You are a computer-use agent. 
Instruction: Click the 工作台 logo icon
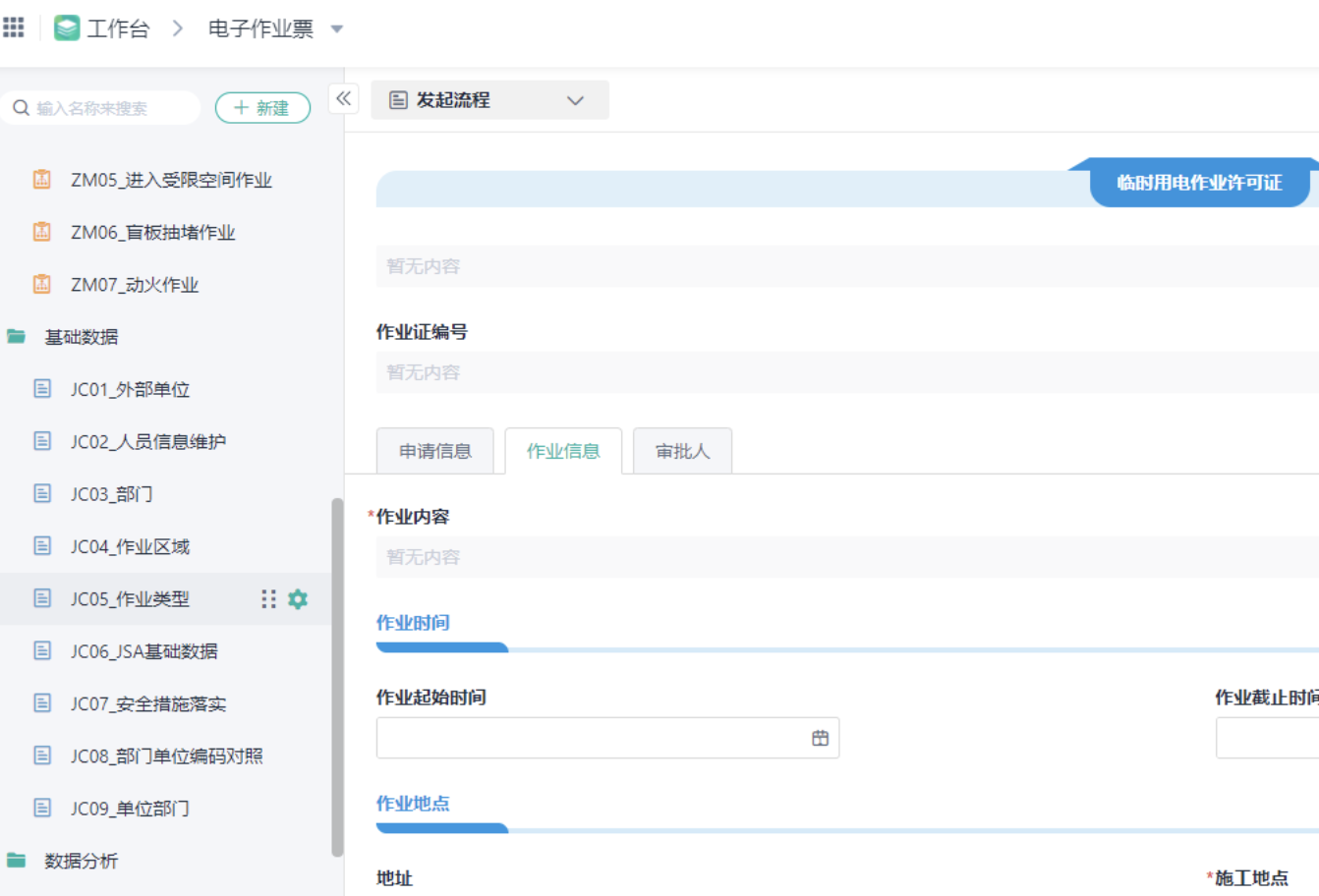[67, 28]
